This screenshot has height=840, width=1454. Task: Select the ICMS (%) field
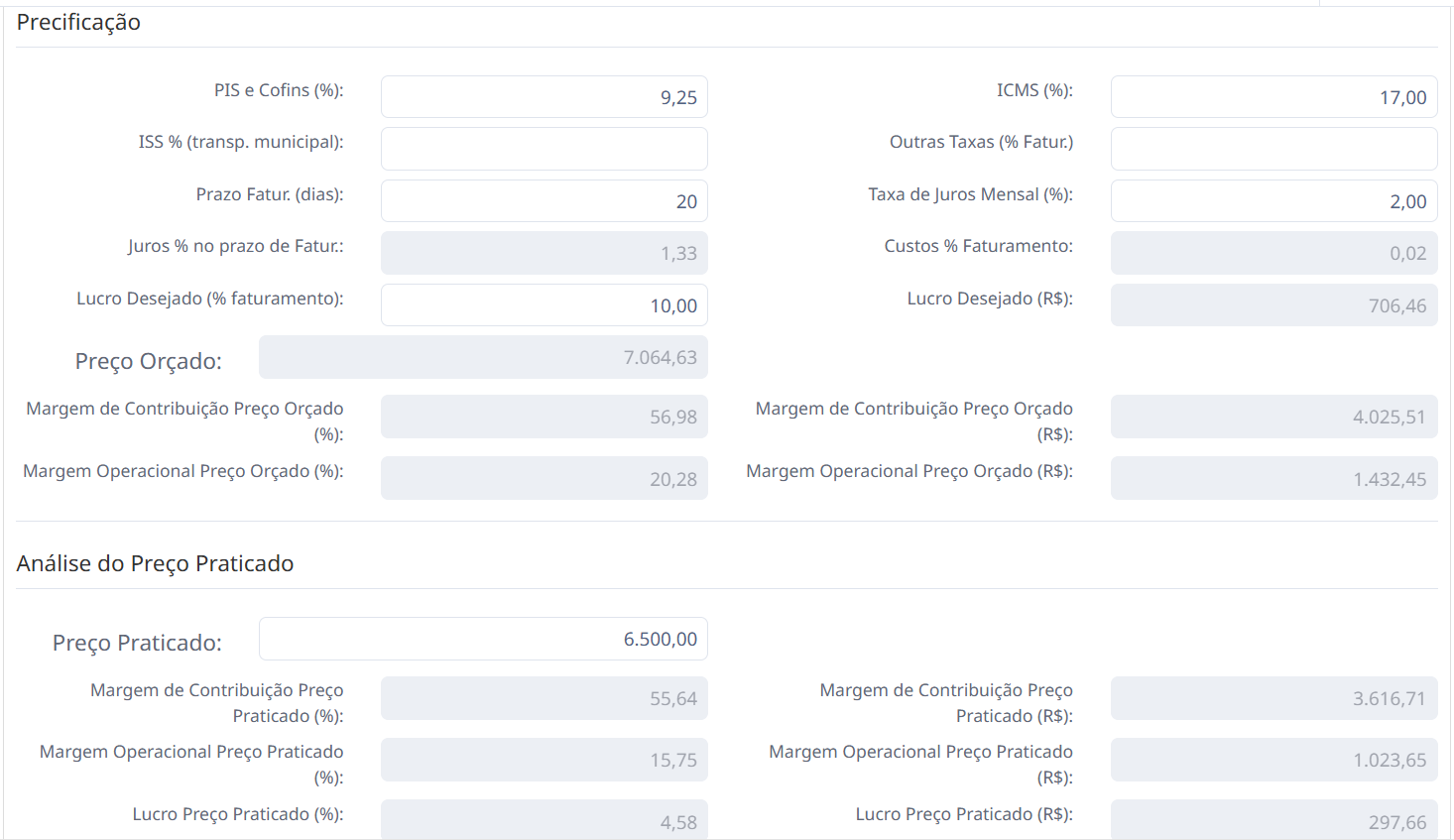[x=1273, y=97]
